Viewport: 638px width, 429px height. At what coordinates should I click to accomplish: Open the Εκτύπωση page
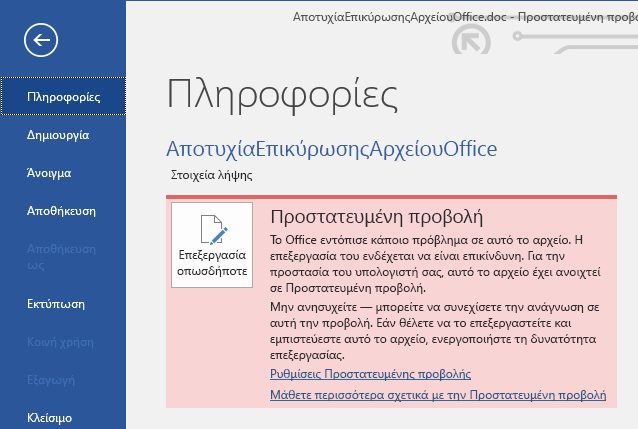point(56,304)
